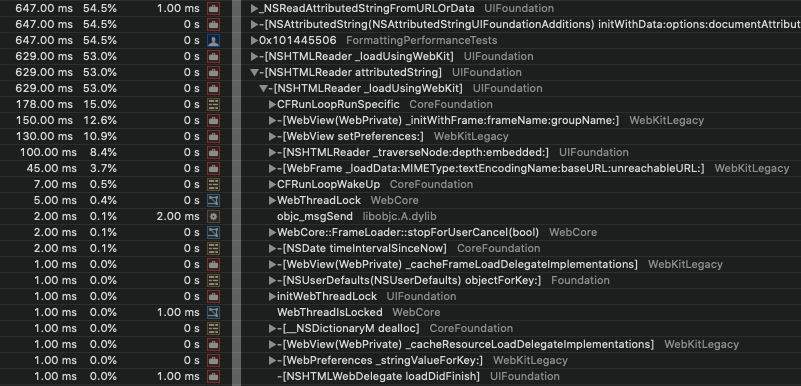The height and width of the screenshot is (386, 801).
Task: Expand _NSReadAttributedStringFromURLOrData row
Action: point(254,9)
